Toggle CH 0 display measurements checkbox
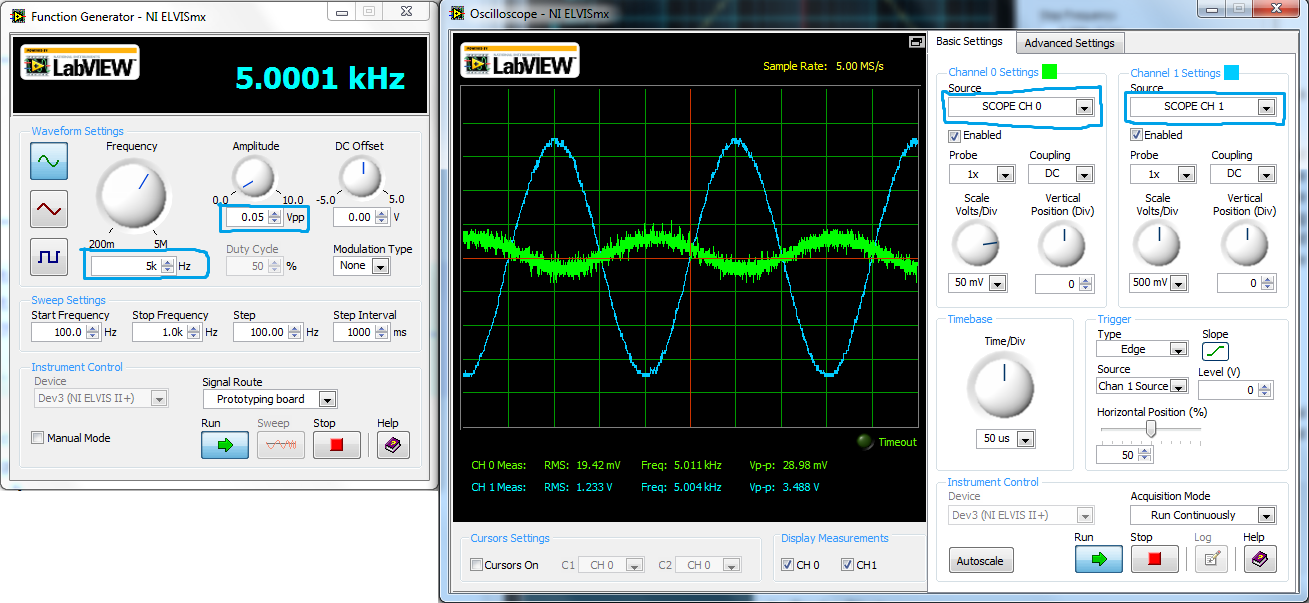Viewport: 1309px width, 603px height. pyautogui.click(x=787, y=565)
